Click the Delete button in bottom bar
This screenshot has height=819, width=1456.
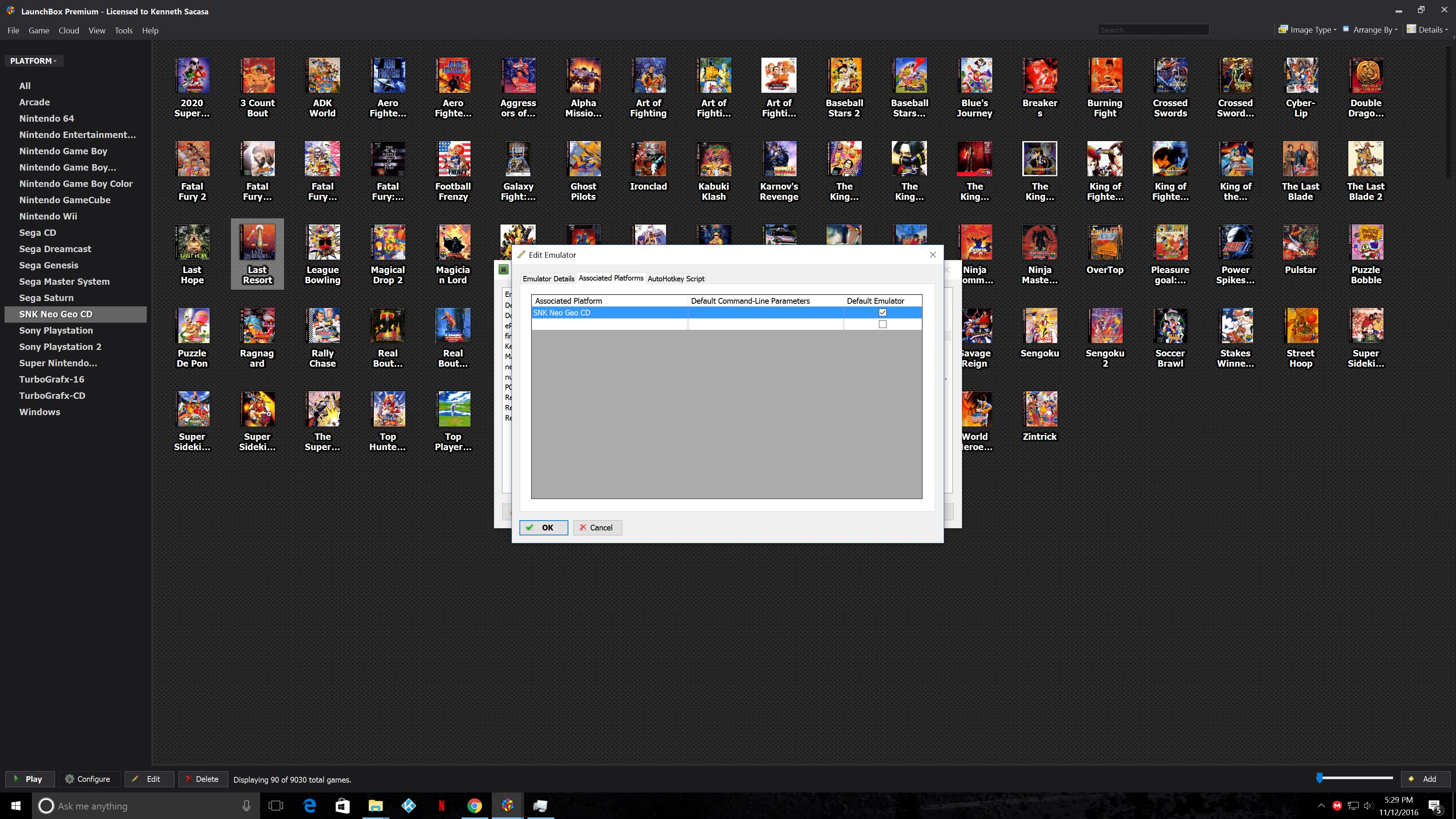click(x=203, y=779)
